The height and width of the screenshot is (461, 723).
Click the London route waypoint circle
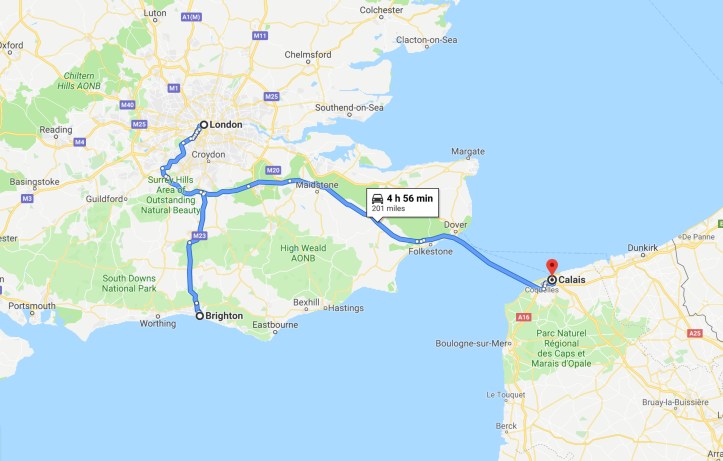(204, 124)
